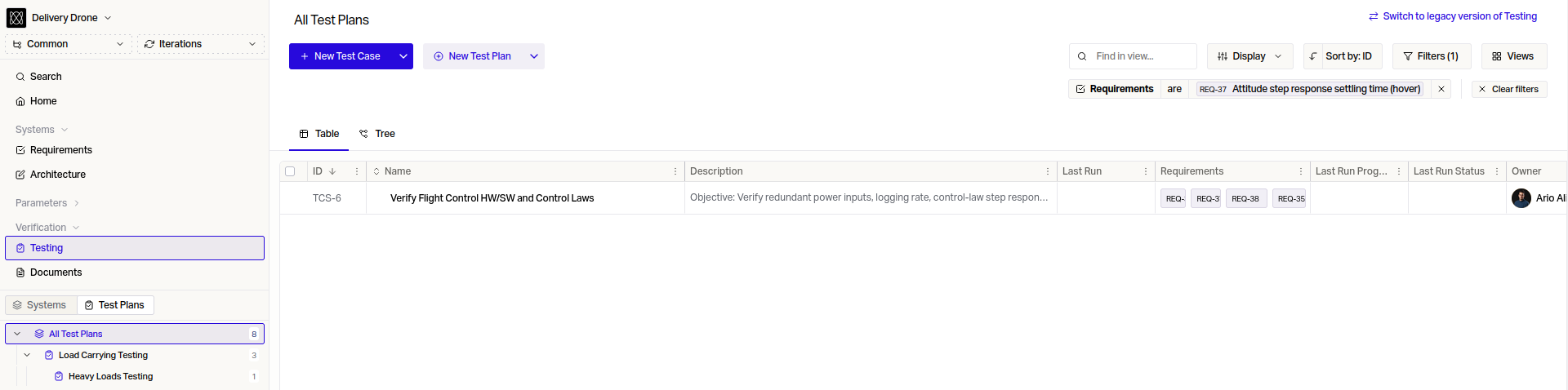Toggle the select-all checkbox in table header
This screenshot has width=1568, height=390.
click(290, 171)
